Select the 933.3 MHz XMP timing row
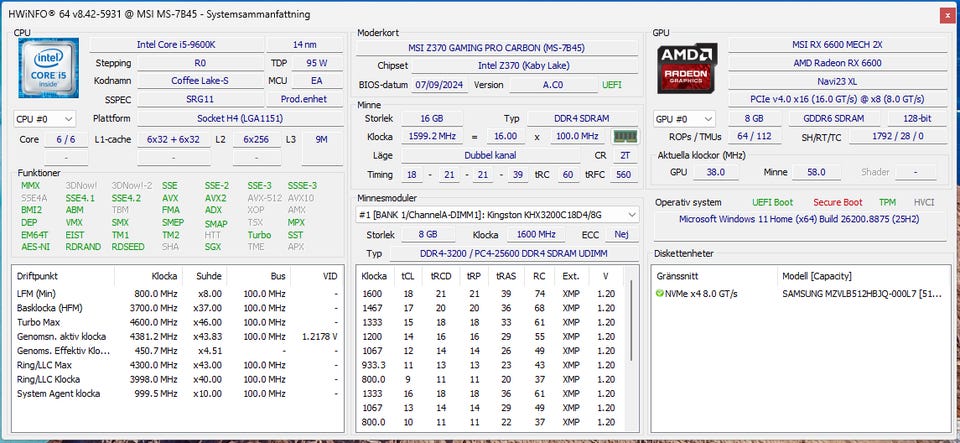 point(491,365)
